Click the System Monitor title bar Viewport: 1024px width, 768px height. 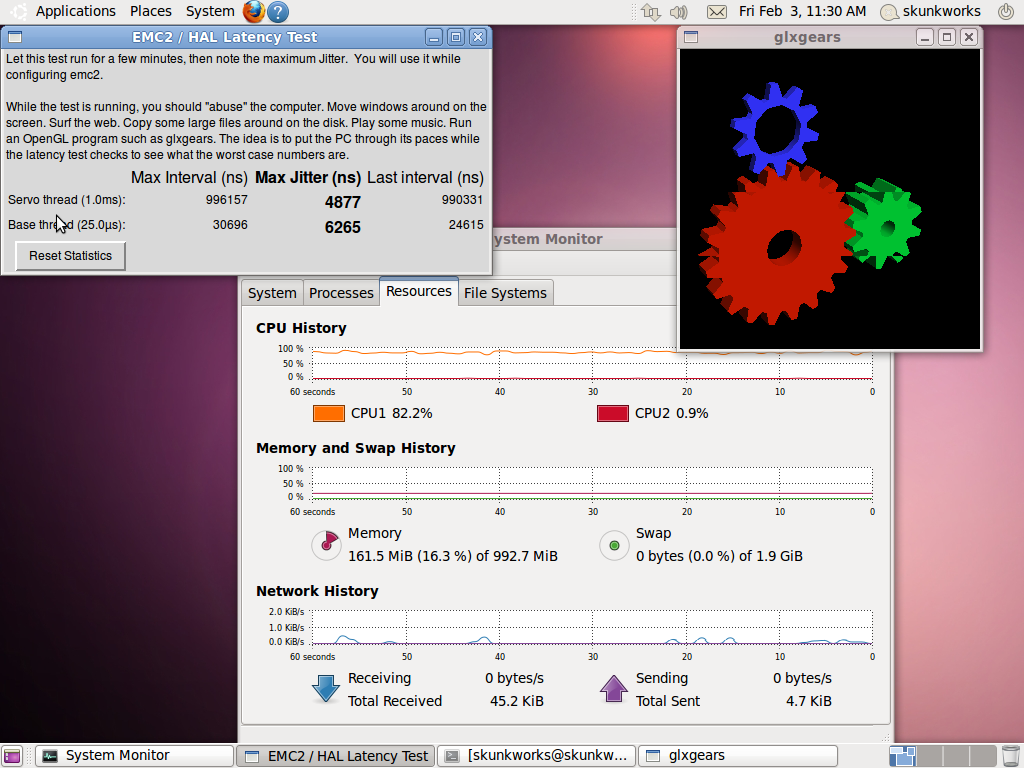pos(584,239)
